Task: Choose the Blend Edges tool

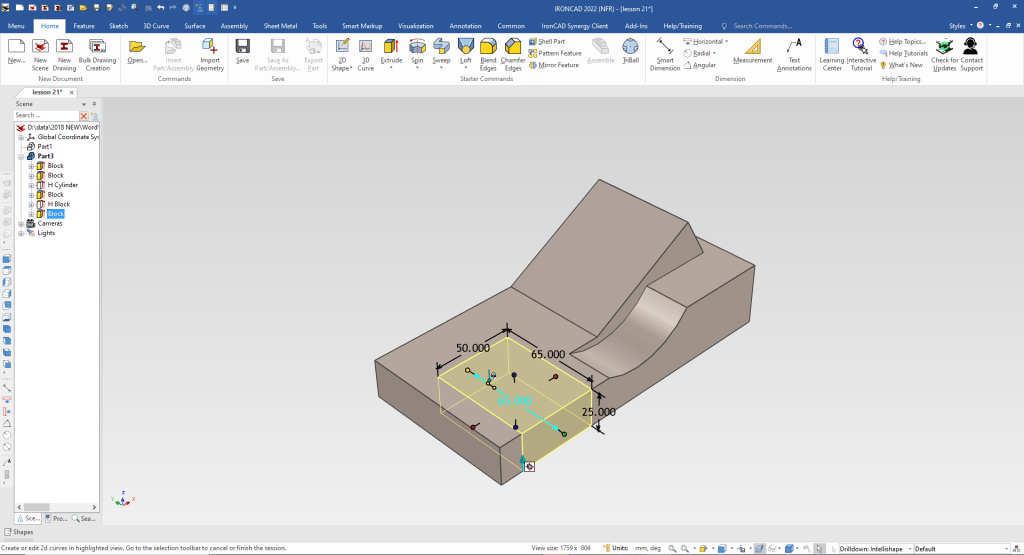Action: tap(488, 47)
